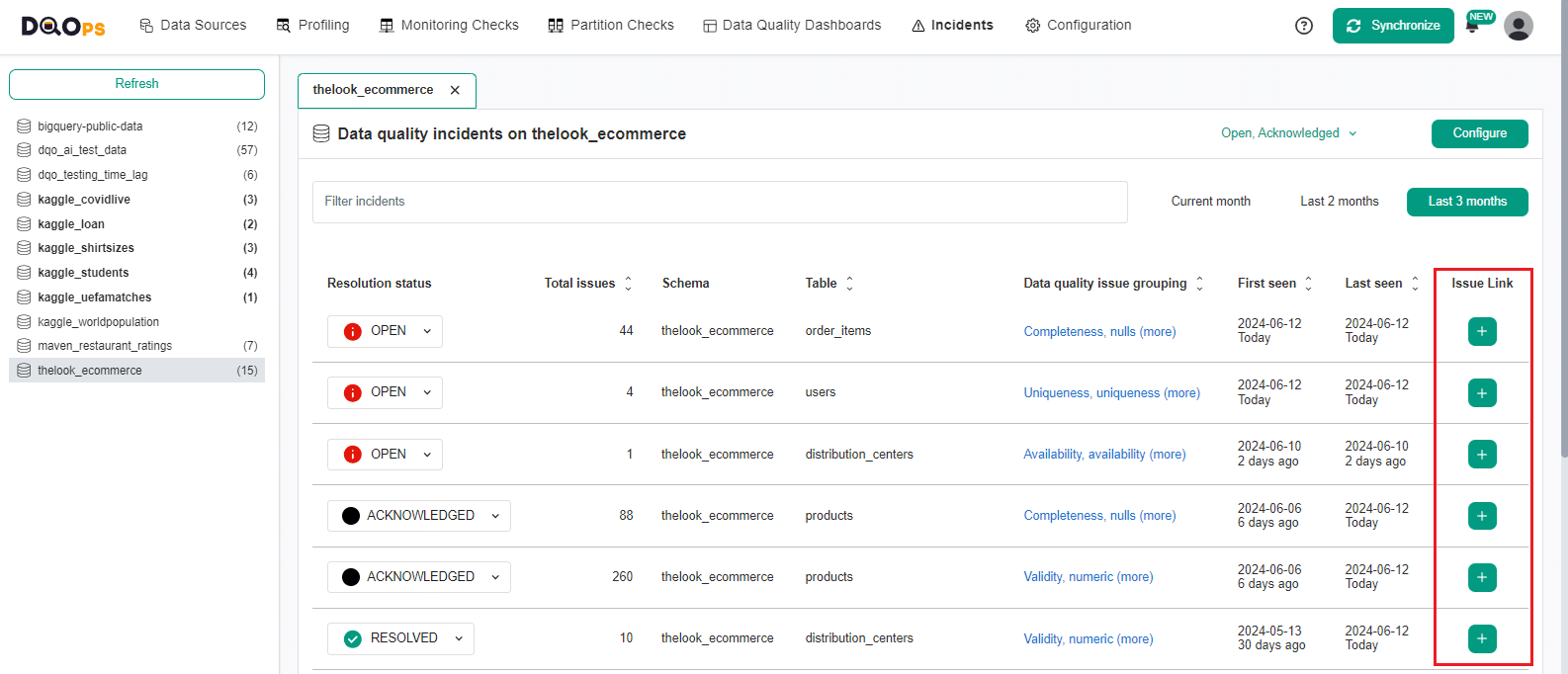Viewport: 1568px width, 674px height.
Task: Open Uniqueness, uniqueness (more) link
Action: [x=1112, y=393]
